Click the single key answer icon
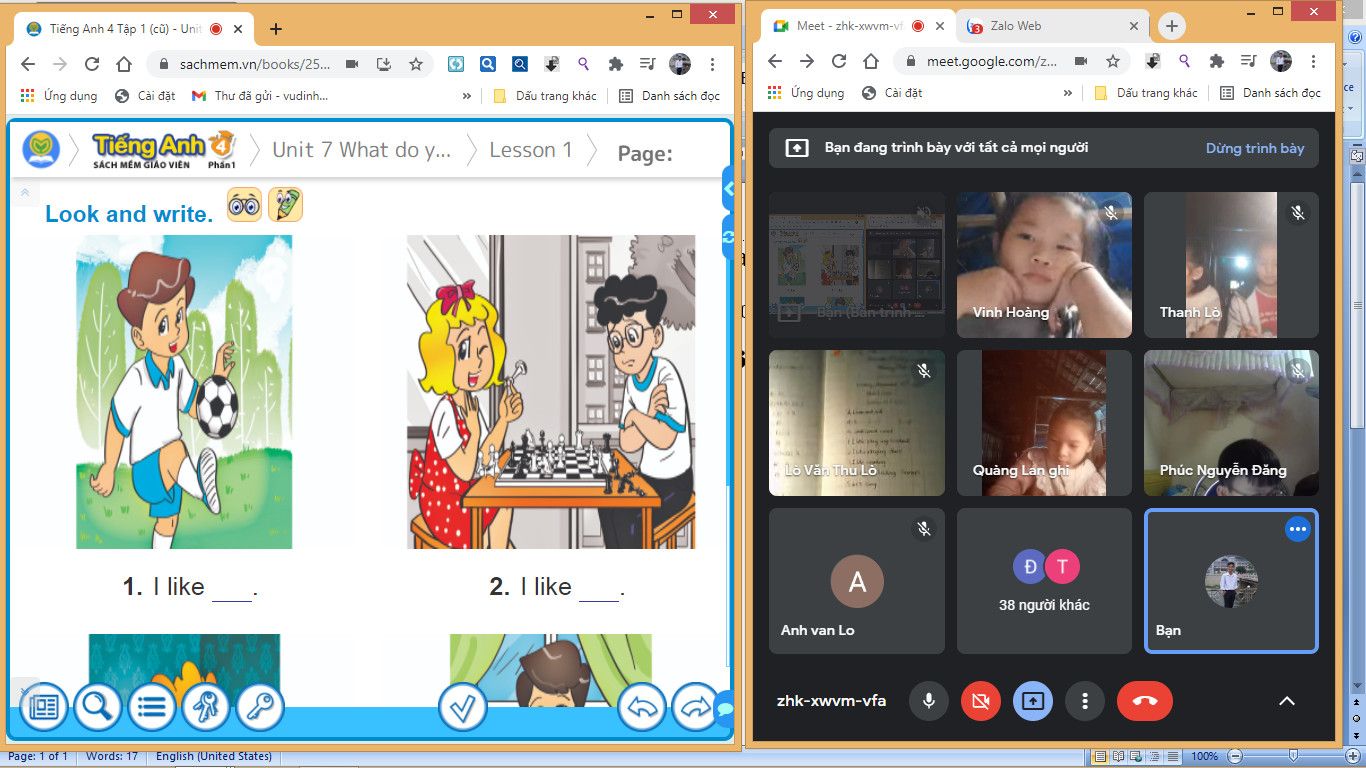 click(x=260, y=707)
